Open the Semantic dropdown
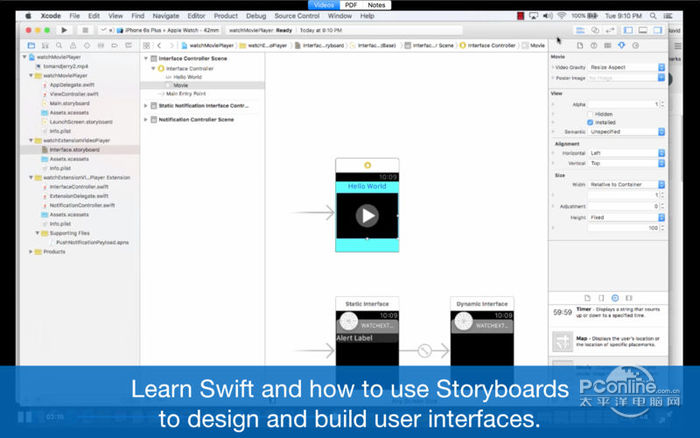The height and width of the screenshot is (438, 700). [x=626, y=132]
